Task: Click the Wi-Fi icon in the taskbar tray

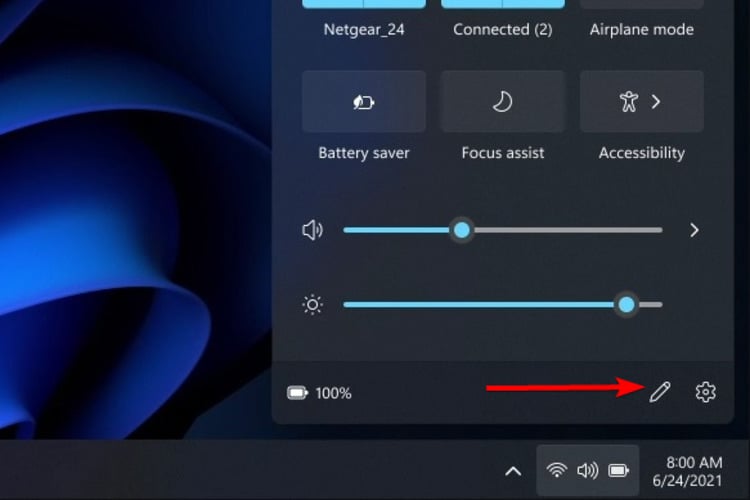Action: point(557,471)
